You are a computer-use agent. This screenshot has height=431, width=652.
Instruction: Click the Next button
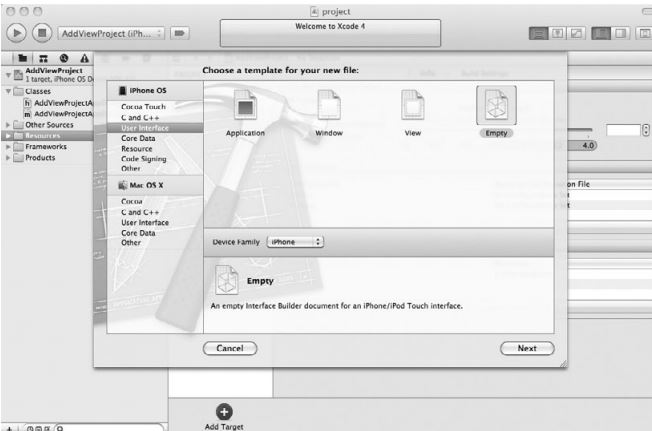(527, 348)
